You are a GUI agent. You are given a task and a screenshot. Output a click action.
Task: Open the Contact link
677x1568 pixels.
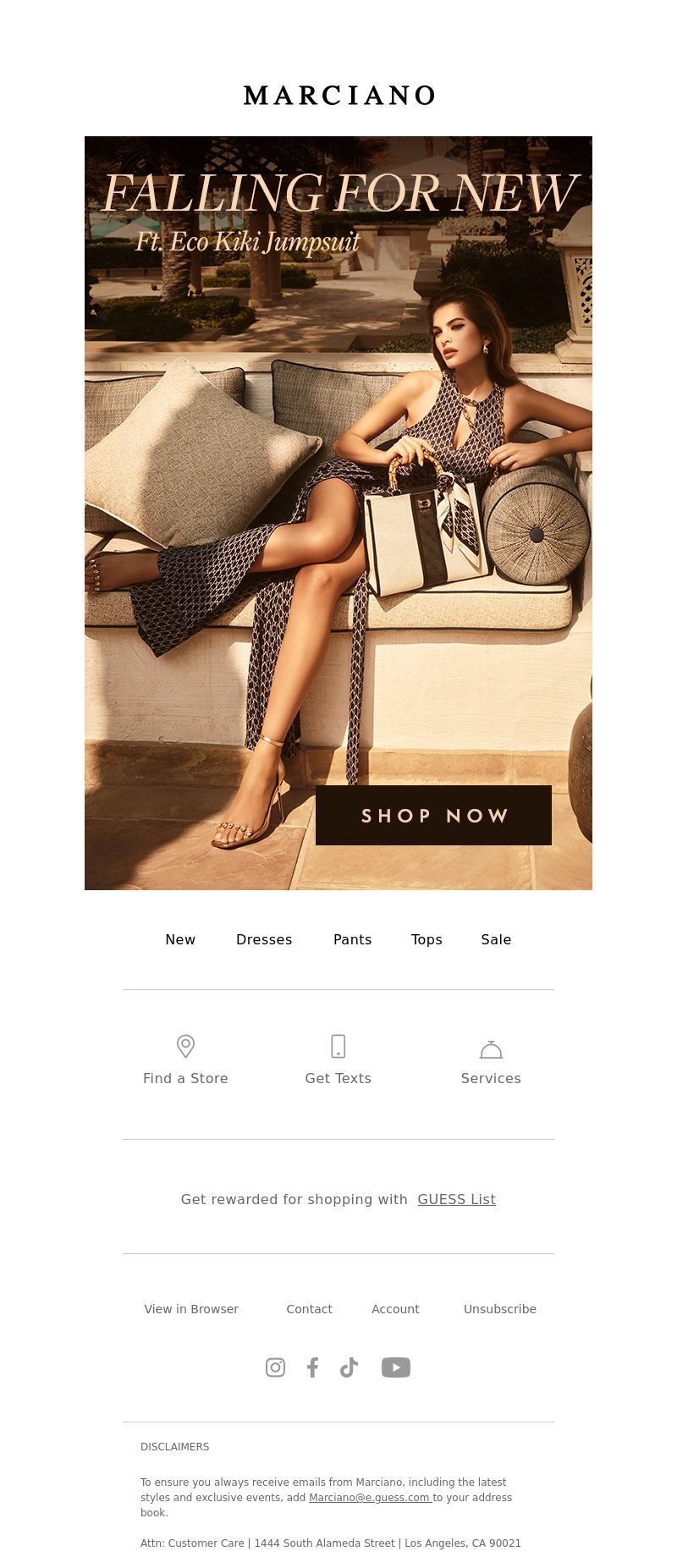point(309,1309)
